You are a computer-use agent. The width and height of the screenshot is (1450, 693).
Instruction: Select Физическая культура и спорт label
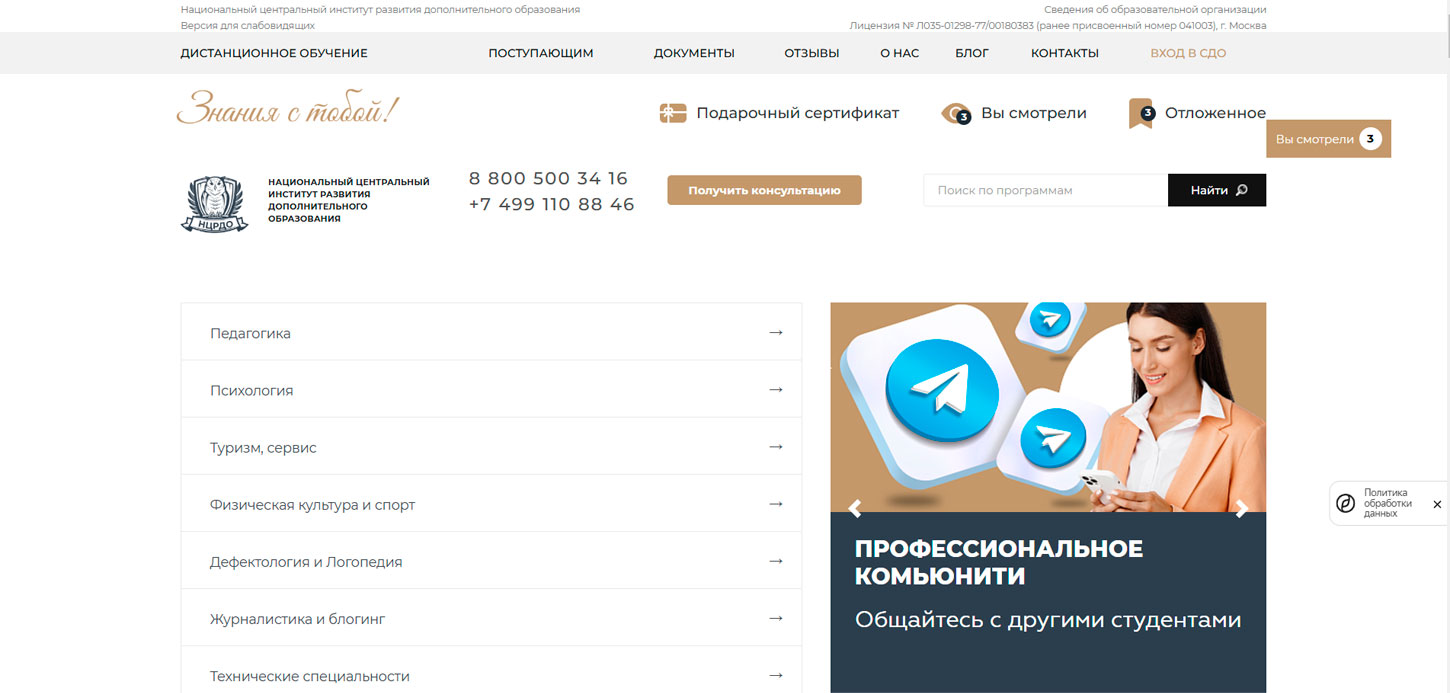pos(312,505)
